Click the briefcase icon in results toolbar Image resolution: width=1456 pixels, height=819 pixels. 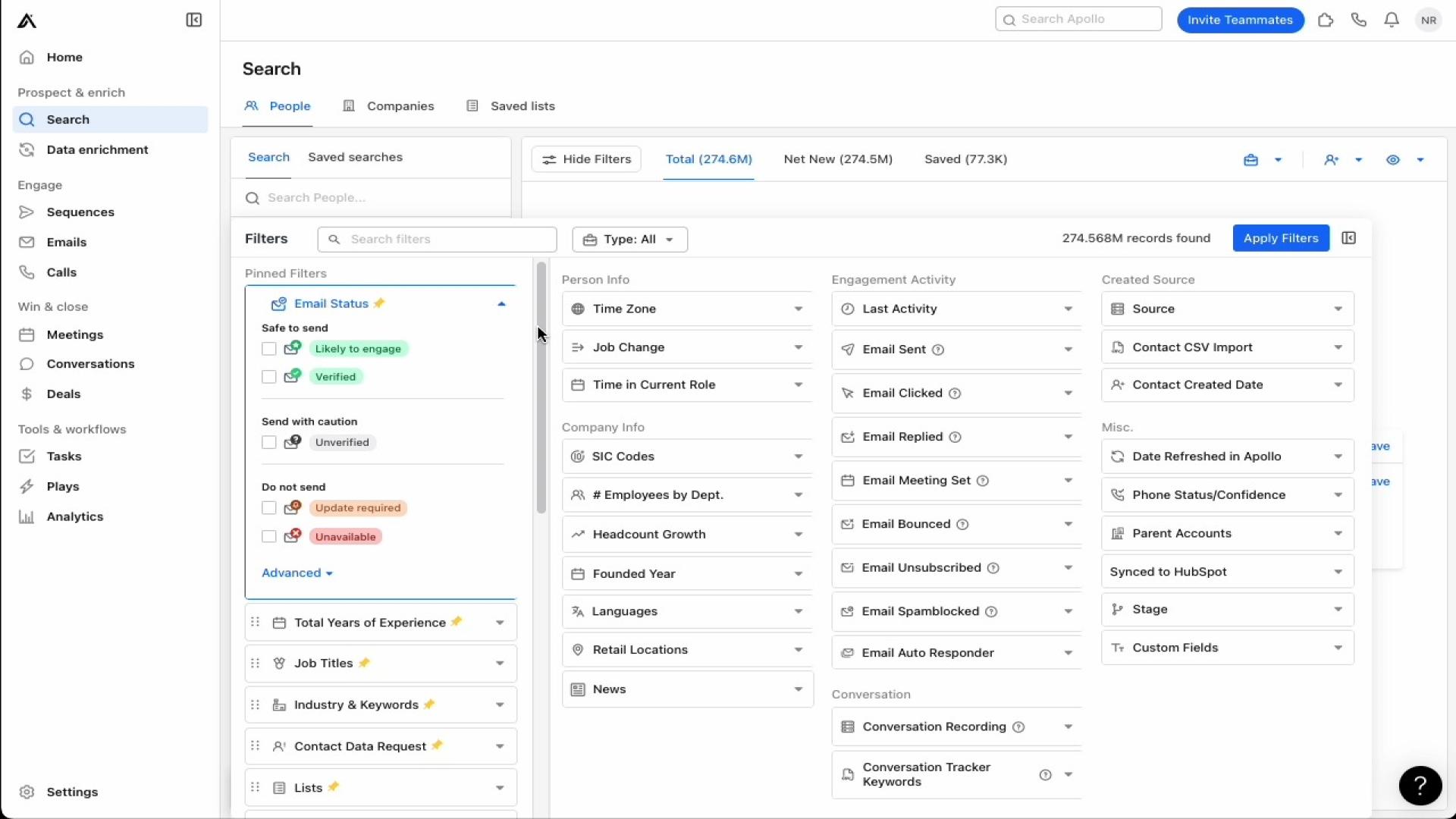[1250, 160]
